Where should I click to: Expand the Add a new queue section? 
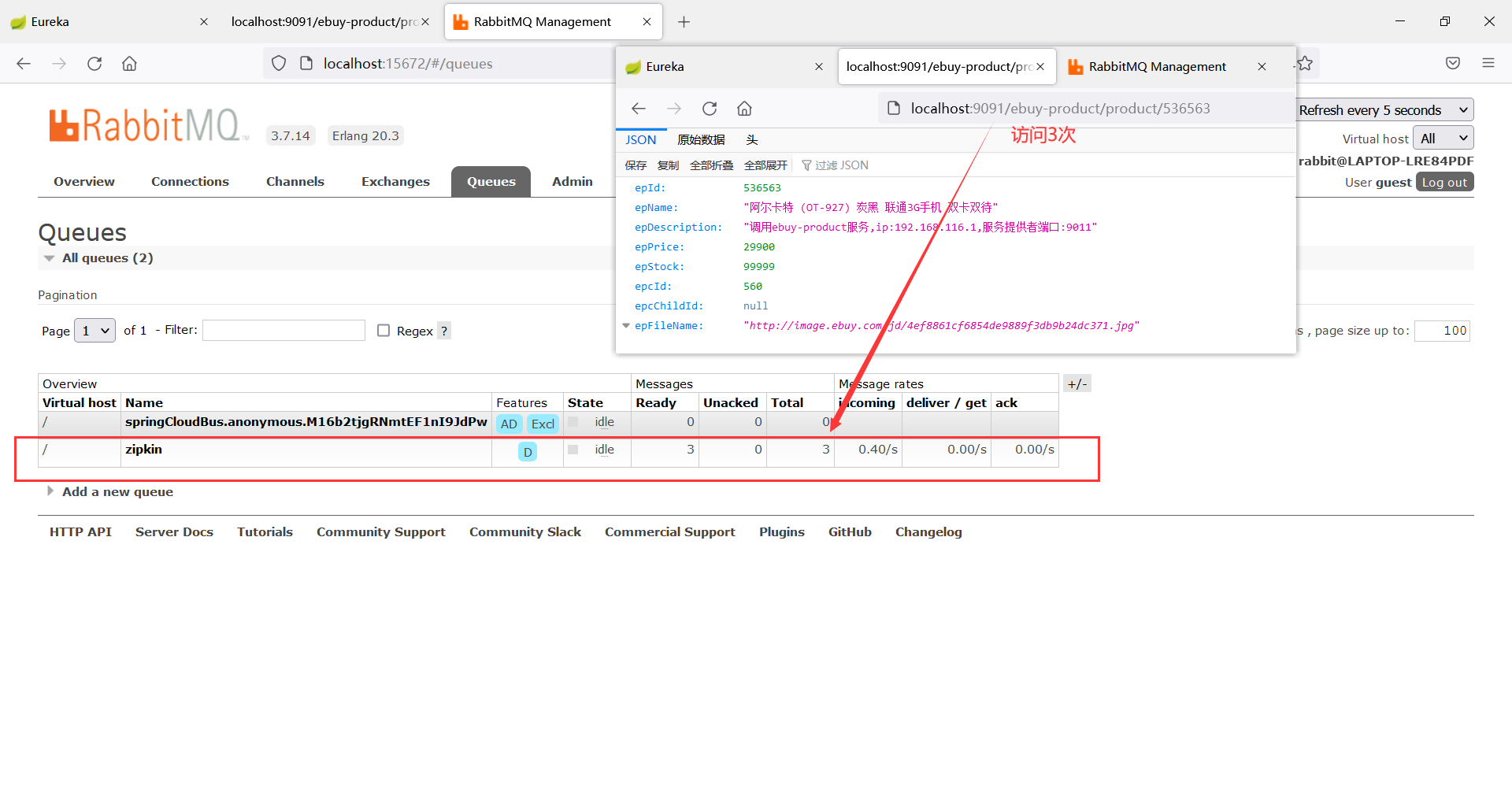[x=109, y=492]
